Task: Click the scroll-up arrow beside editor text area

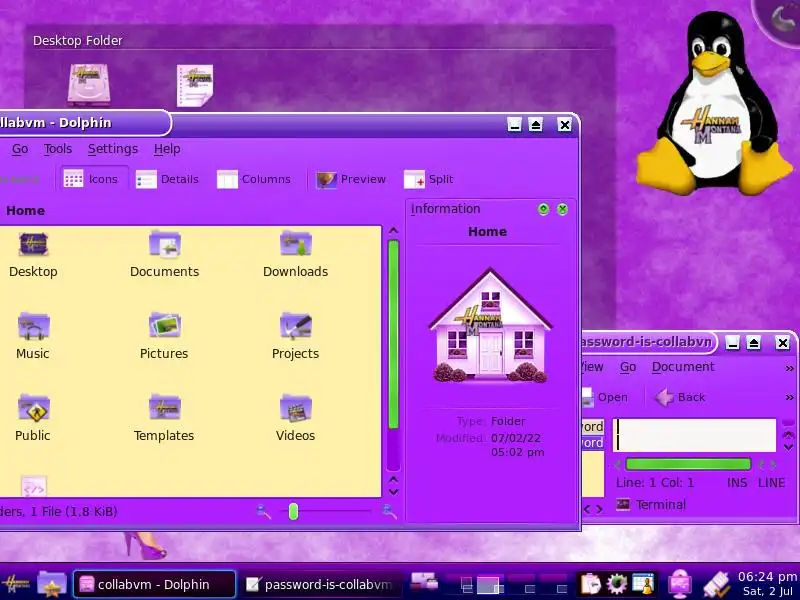Action: click(788, 435)
